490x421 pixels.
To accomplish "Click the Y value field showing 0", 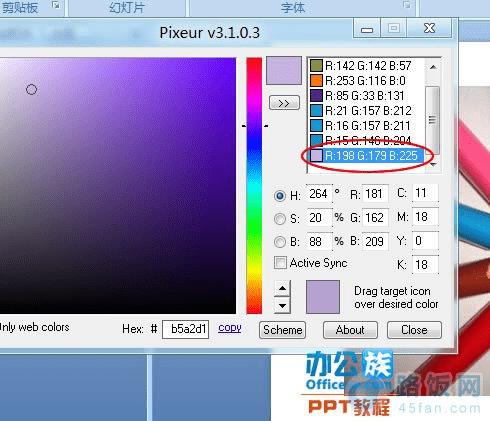I will tap(425, 241).
